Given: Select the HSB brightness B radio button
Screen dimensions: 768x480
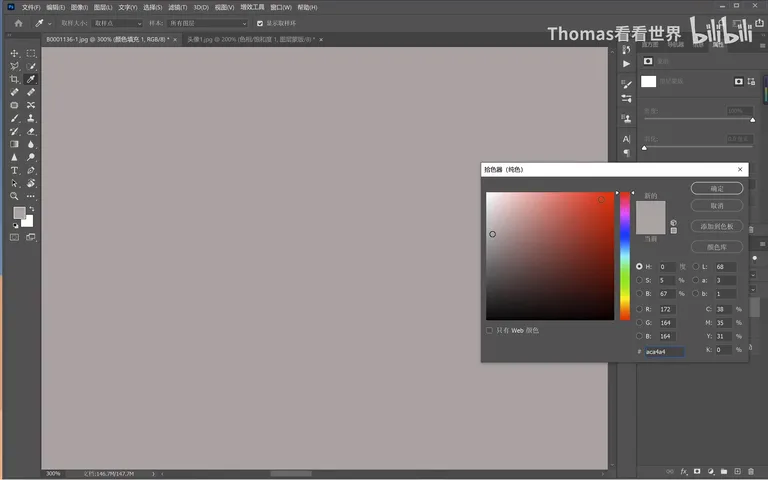Looking at the screenshot, I should [x=639, y=293].
